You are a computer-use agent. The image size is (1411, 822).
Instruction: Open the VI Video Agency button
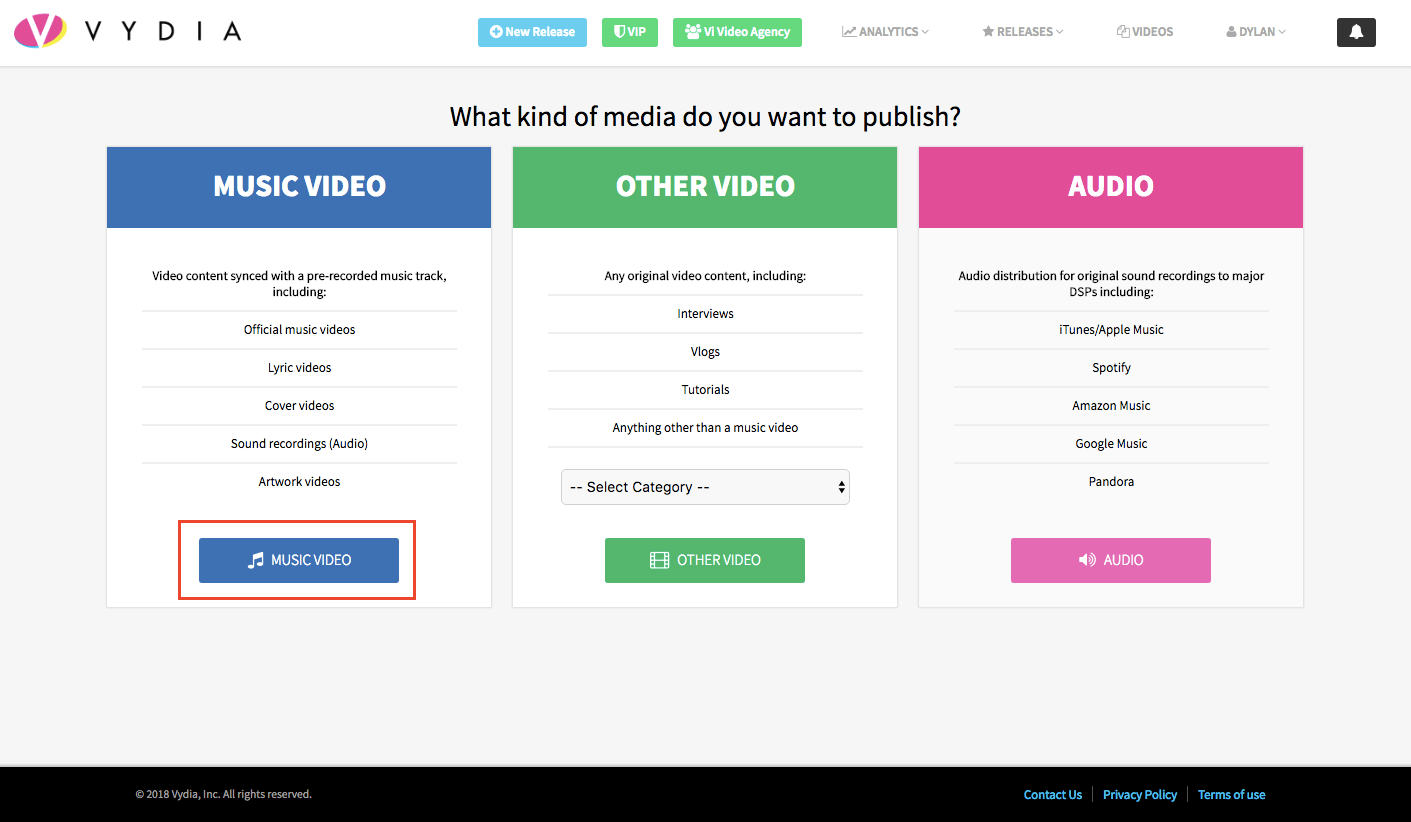coord(737,32)
